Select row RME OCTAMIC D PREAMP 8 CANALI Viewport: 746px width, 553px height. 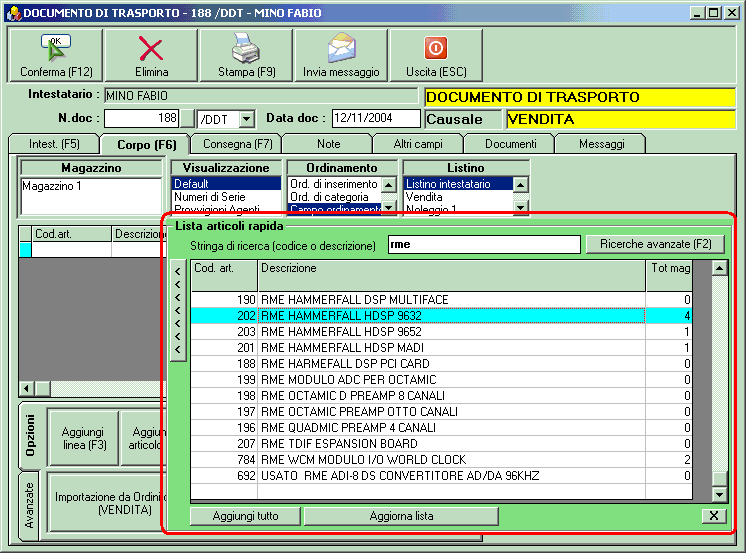click(x=441, y=395)
